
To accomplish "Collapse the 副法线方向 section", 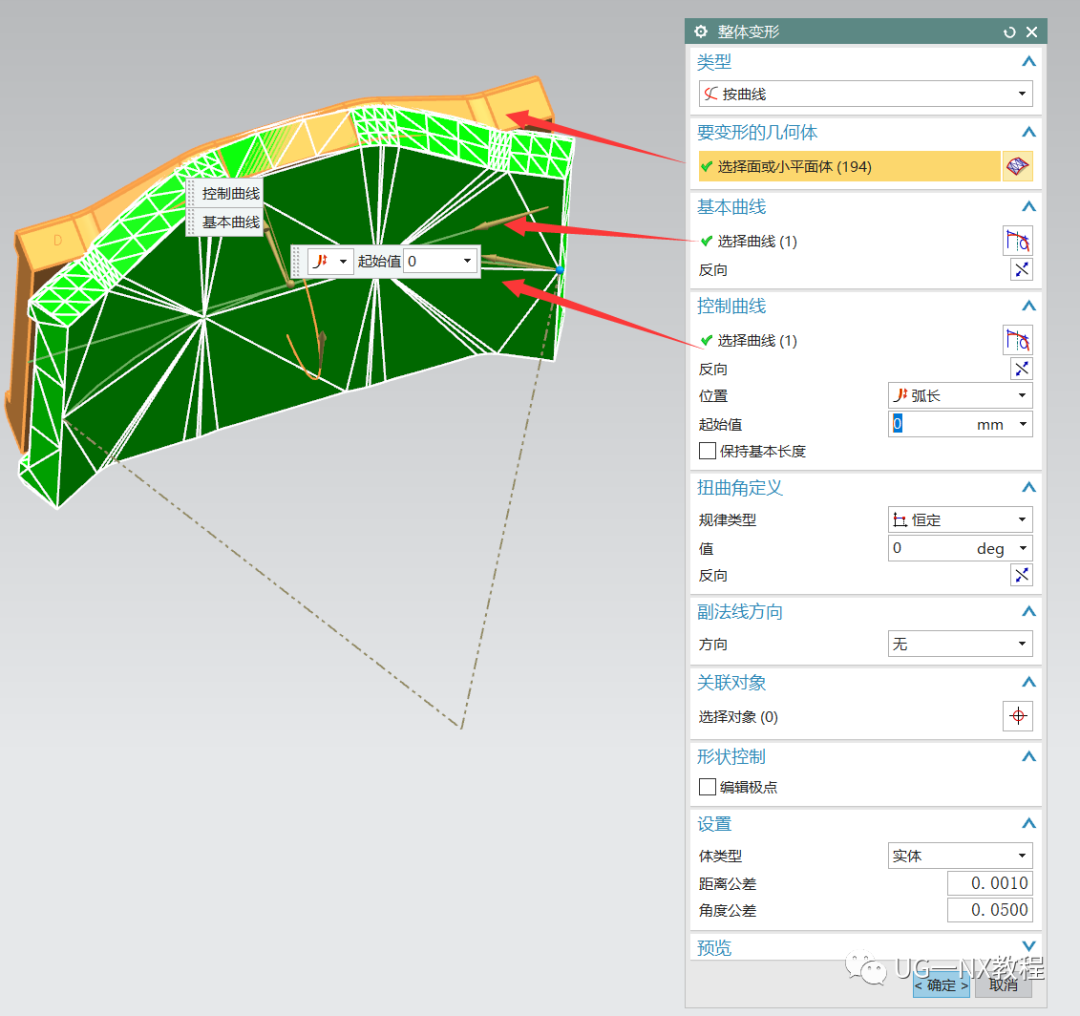I will coord(1028,612).
